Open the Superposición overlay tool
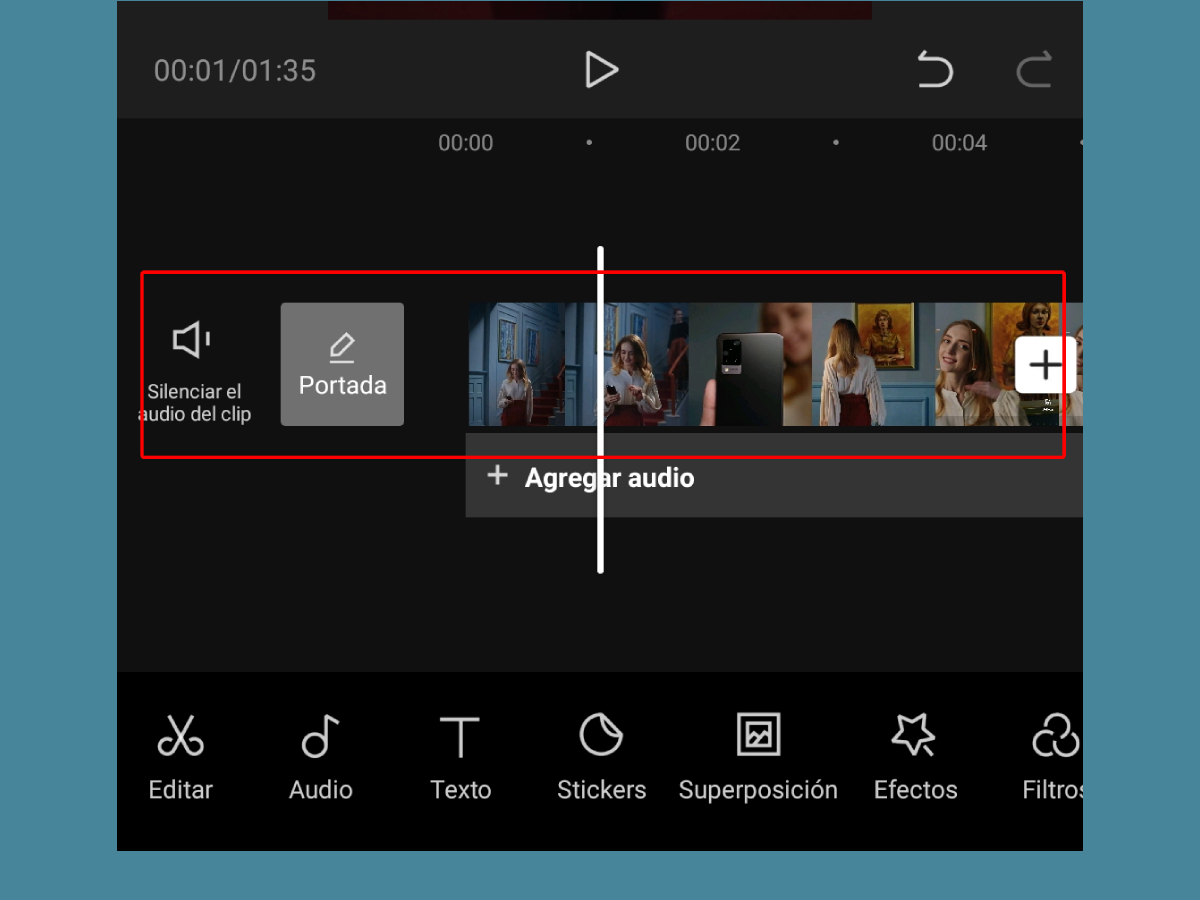 pyautogui.click(x=758, y=755)
